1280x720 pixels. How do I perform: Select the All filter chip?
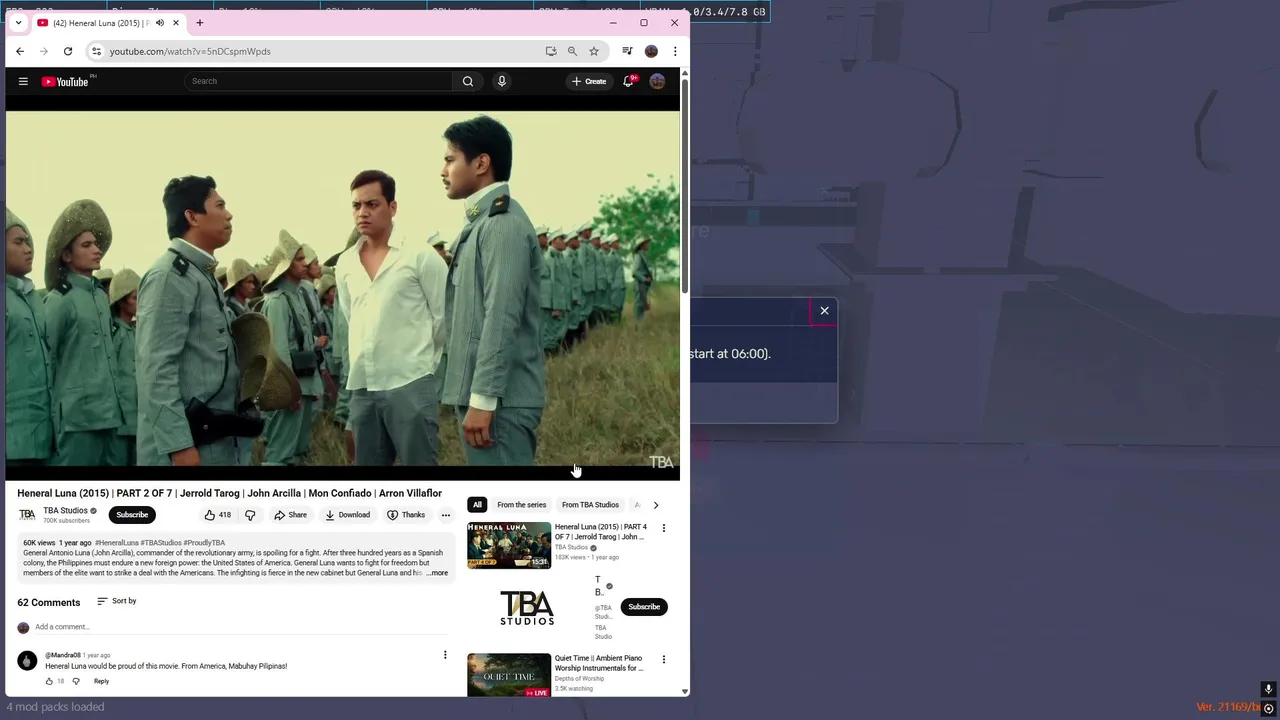click(x=477, y=505)
